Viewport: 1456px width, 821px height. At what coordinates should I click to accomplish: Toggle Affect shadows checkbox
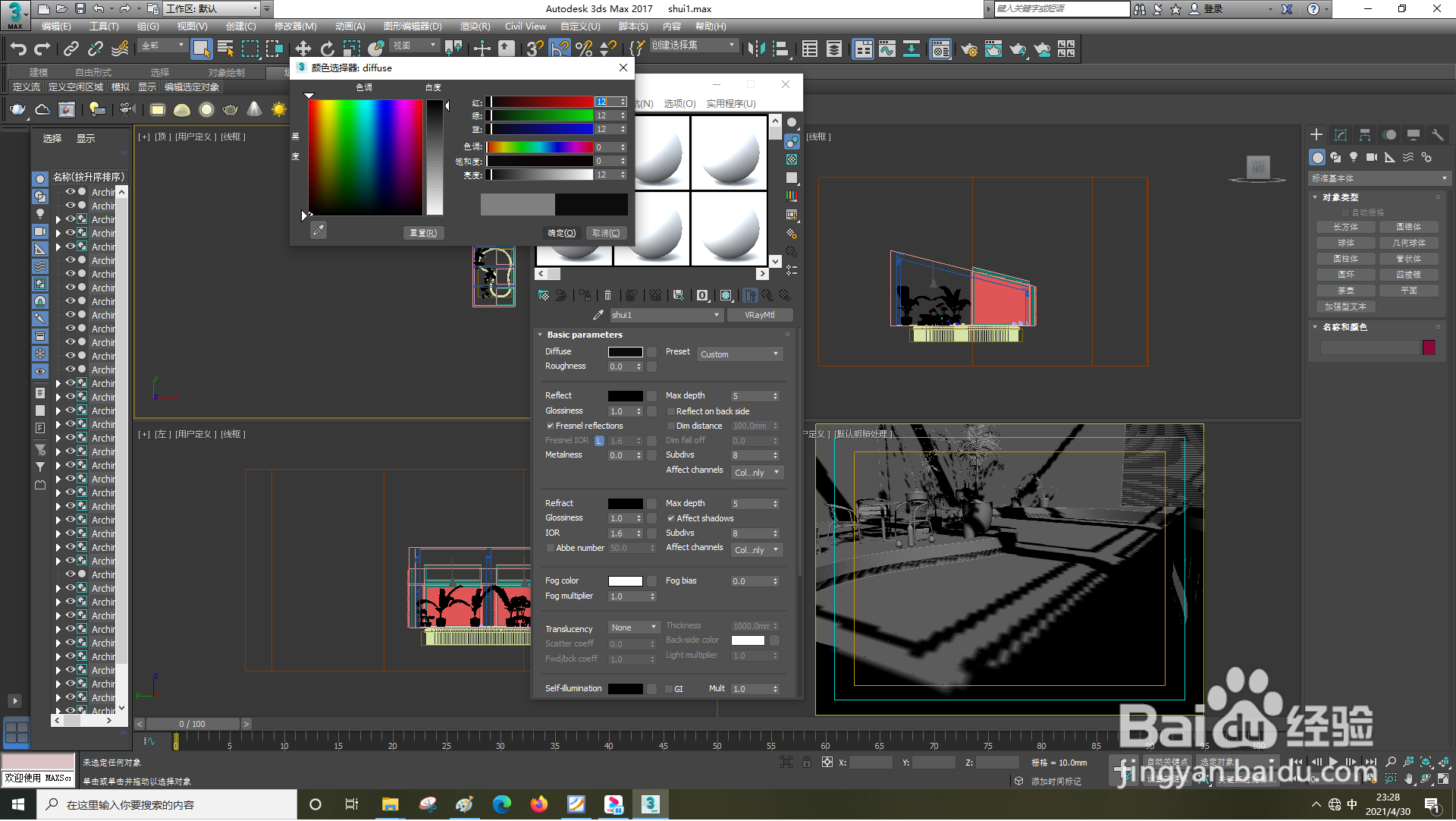click(670, 518)
